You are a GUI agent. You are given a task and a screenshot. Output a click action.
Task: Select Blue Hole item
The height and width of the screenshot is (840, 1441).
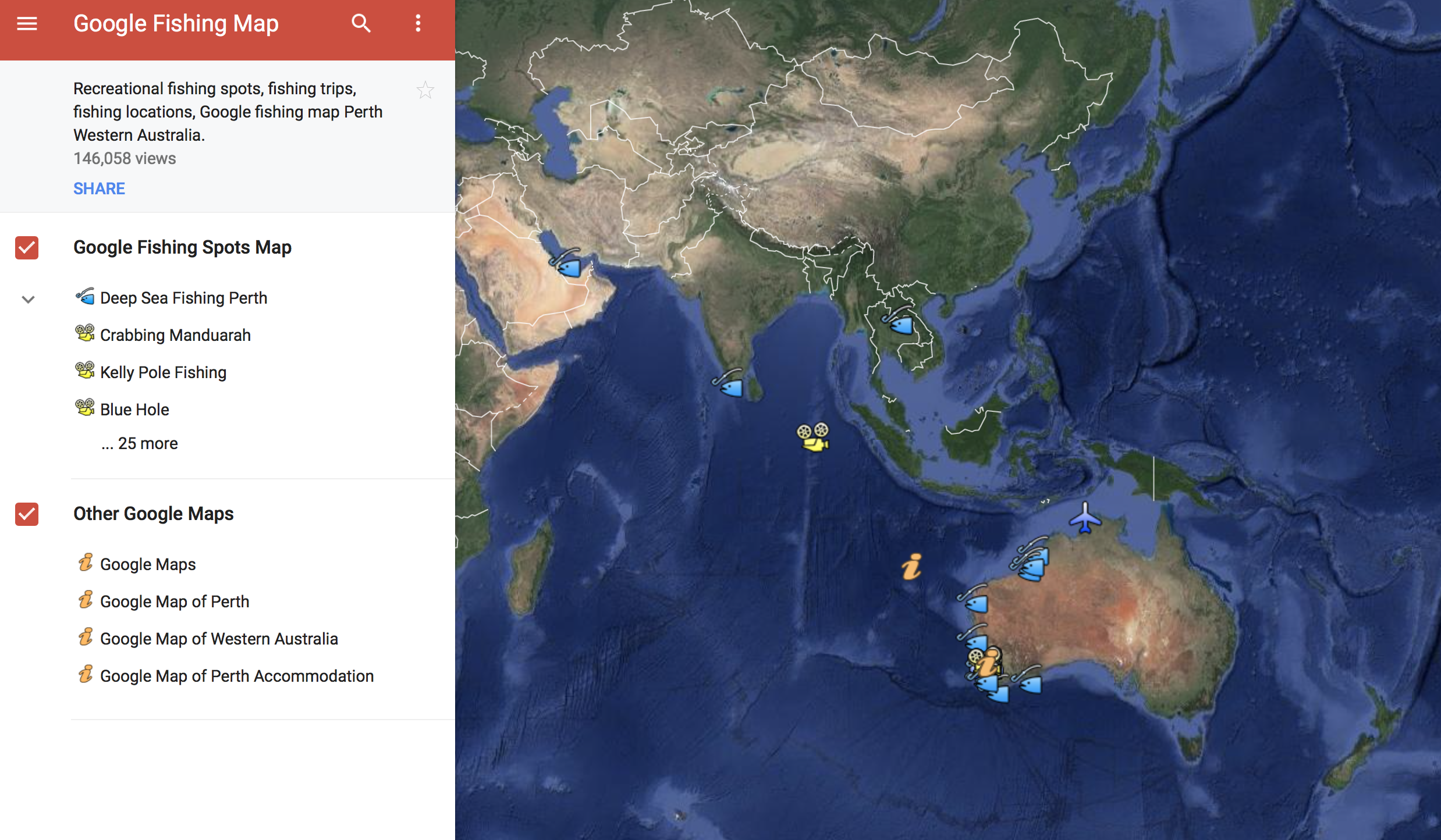click(134, 410)
